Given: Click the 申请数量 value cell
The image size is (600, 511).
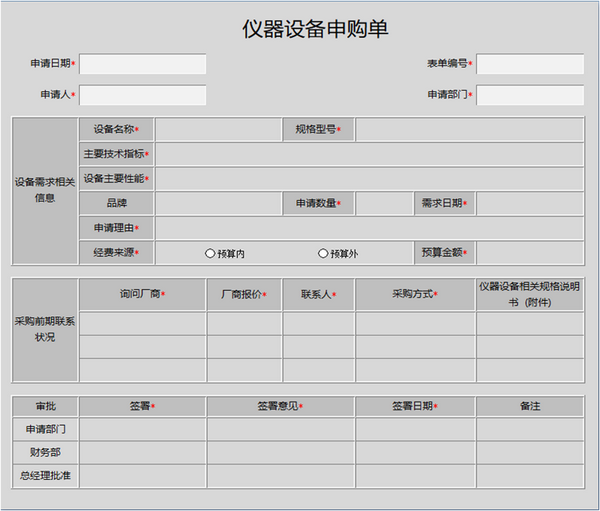Looking at the screenshot, I should coord(385,203).
